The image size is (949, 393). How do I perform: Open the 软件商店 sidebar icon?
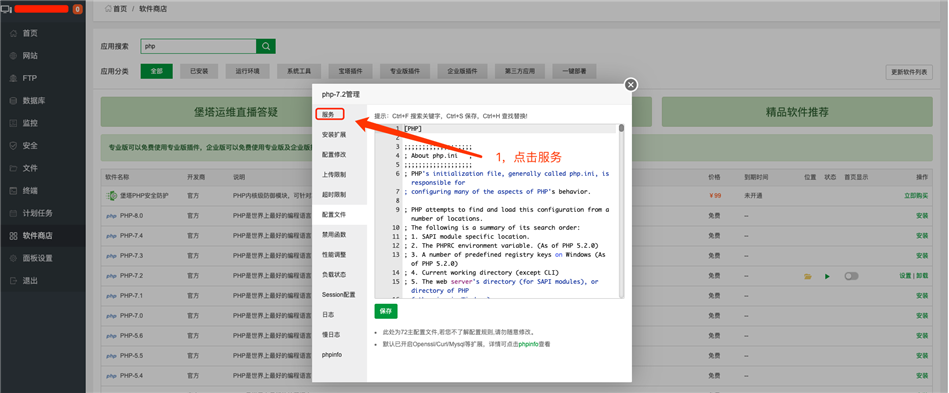pos(13,236)
